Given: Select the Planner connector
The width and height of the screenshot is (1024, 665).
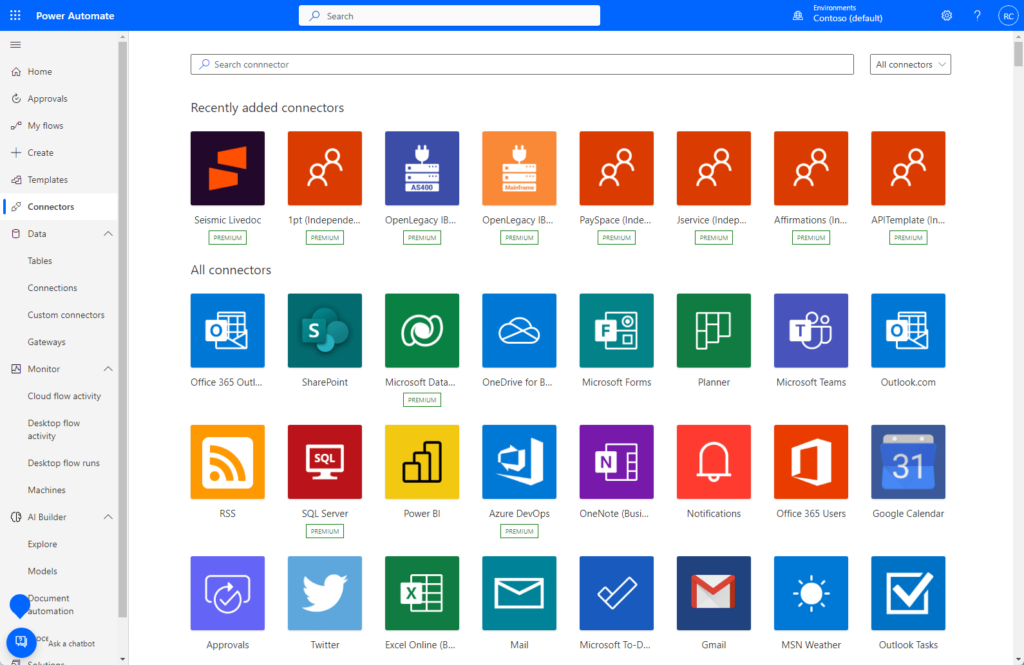Looking at the screenshot, I should coord(714,331).
